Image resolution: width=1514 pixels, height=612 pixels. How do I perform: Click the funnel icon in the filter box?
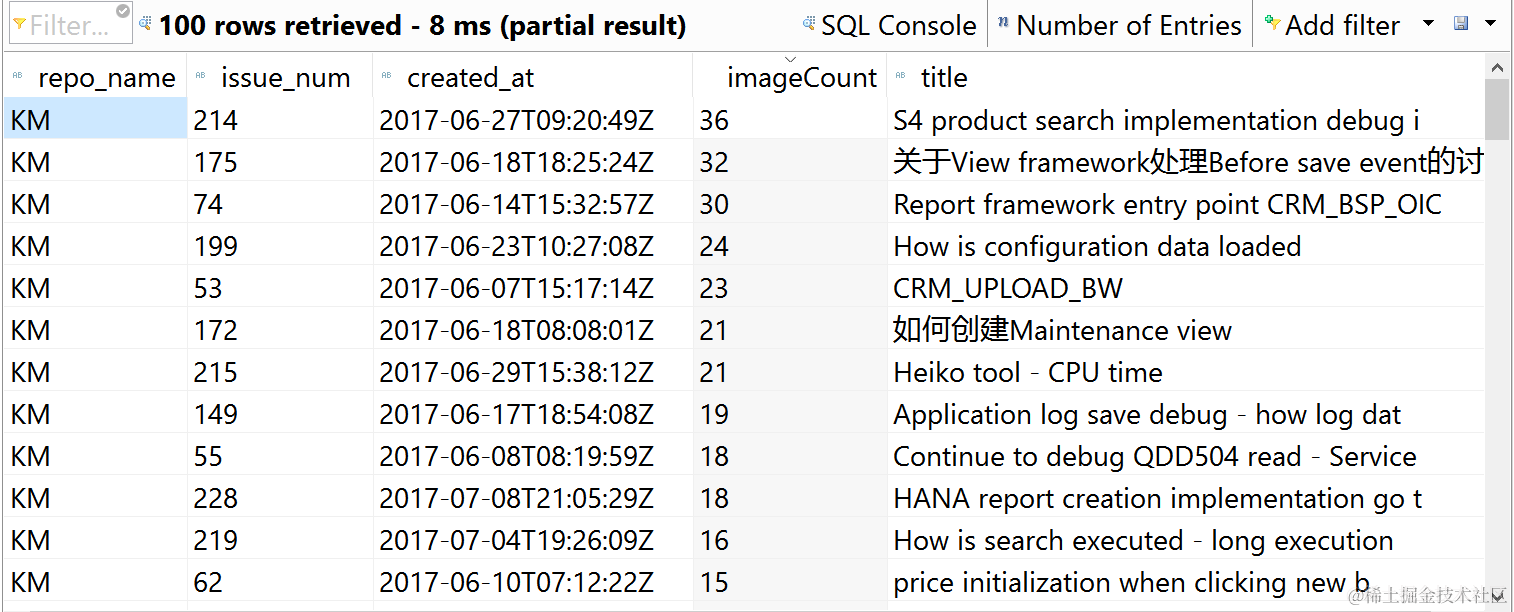click(19, 24)
